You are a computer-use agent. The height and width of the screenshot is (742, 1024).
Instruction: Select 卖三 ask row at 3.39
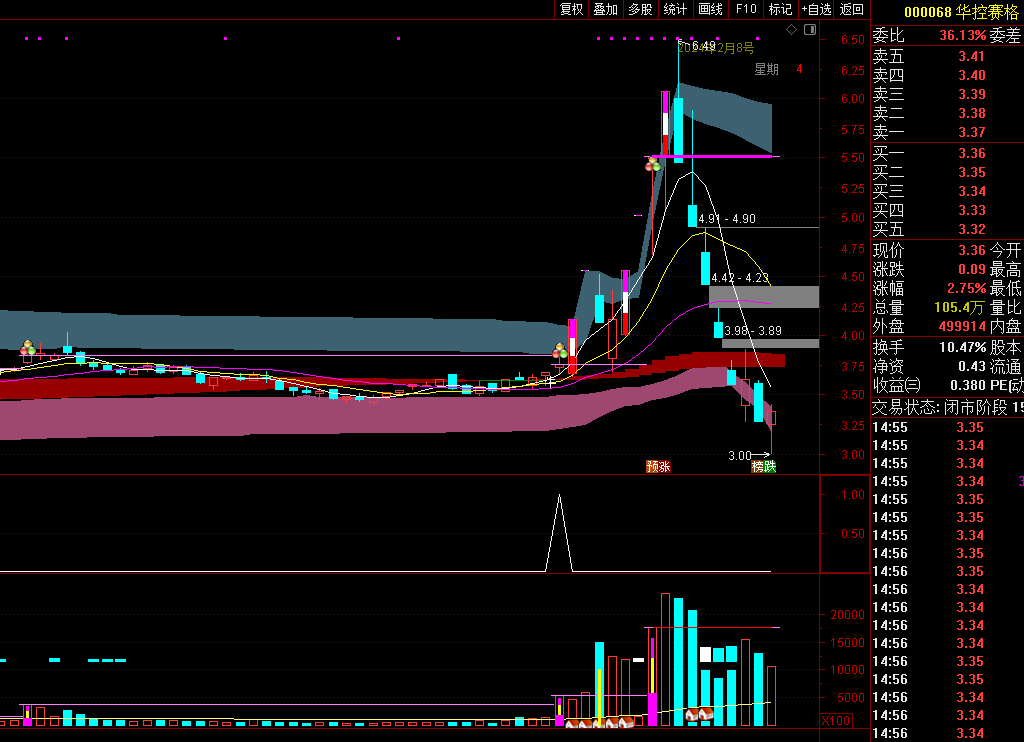(947, 94)
